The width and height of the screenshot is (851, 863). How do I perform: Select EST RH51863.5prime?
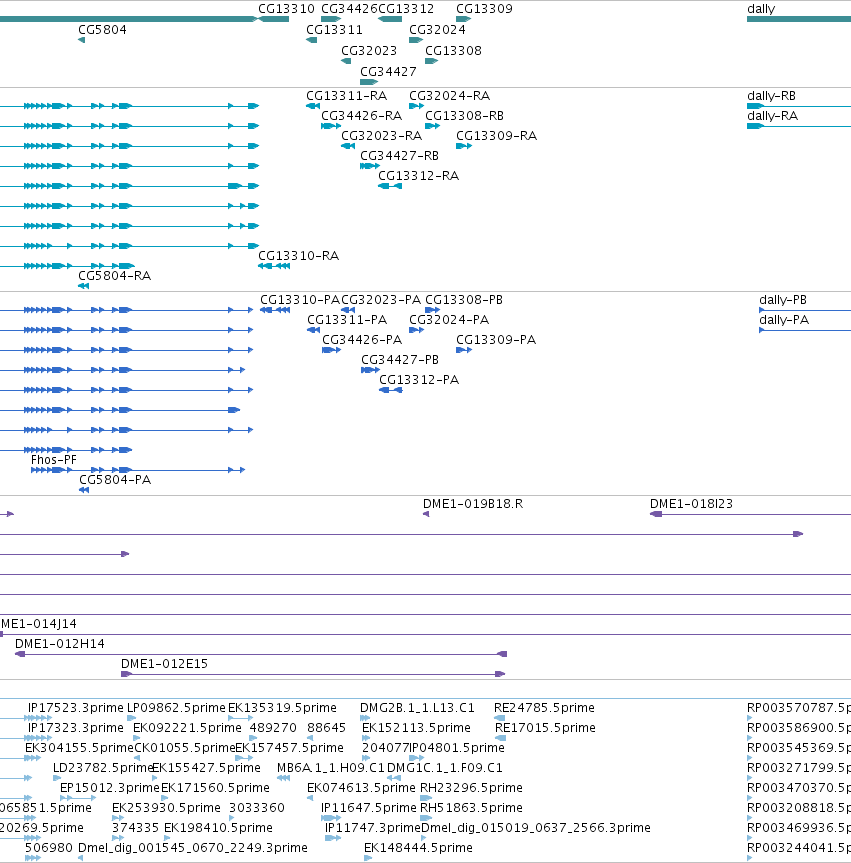click(471, 808)
